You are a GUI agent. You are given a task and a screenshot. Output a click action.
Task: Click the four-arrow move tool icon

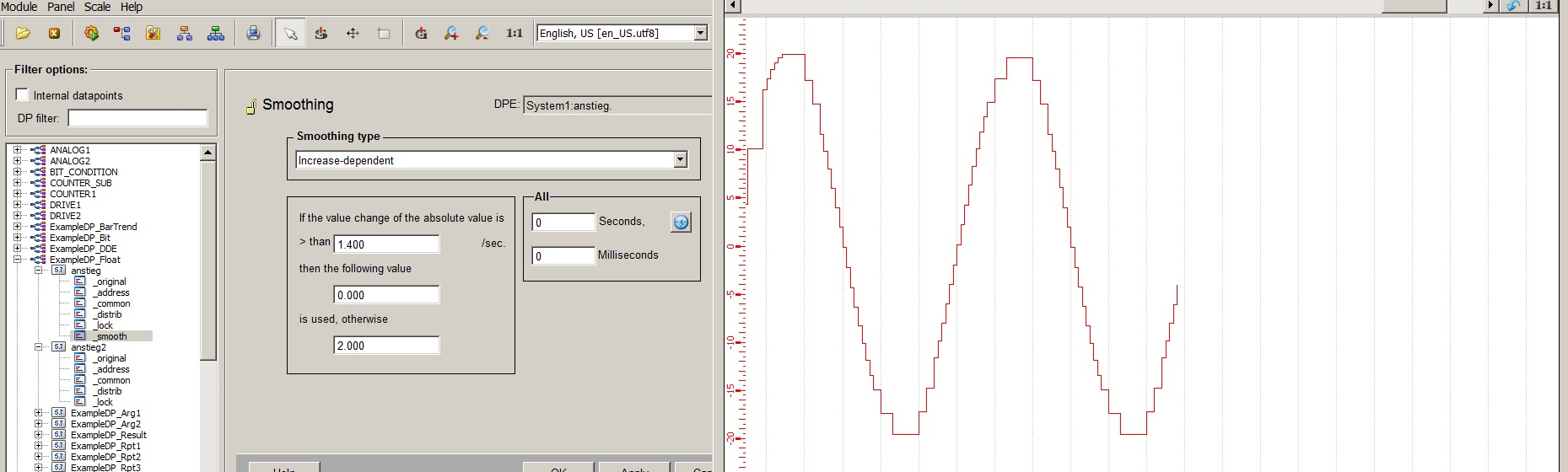353,34
